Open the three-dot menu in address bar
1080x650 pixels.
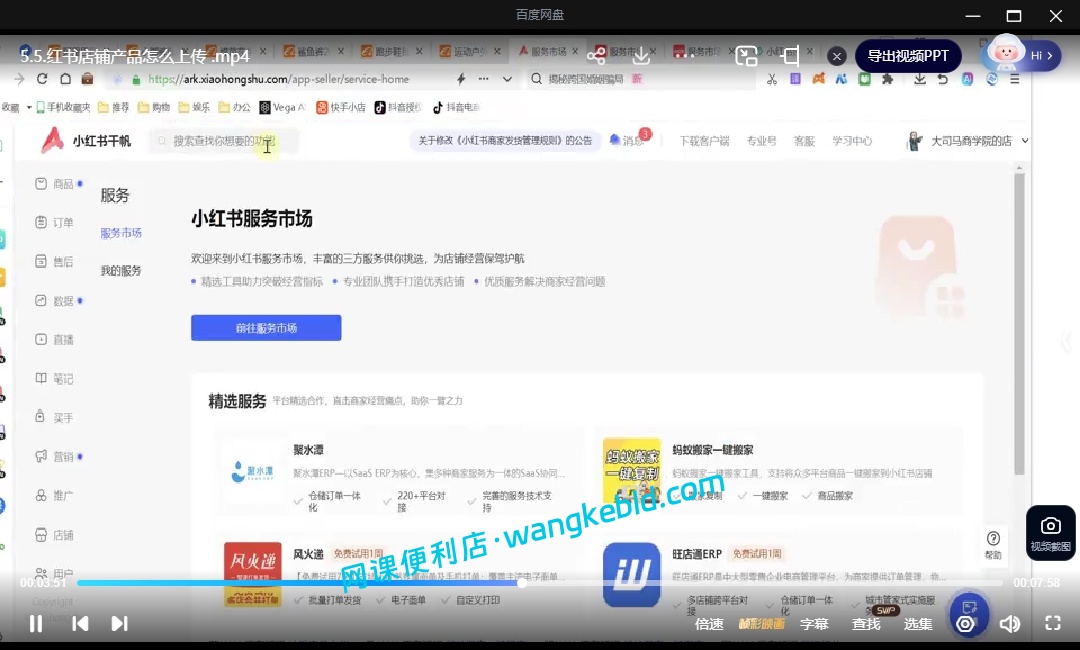484,78
